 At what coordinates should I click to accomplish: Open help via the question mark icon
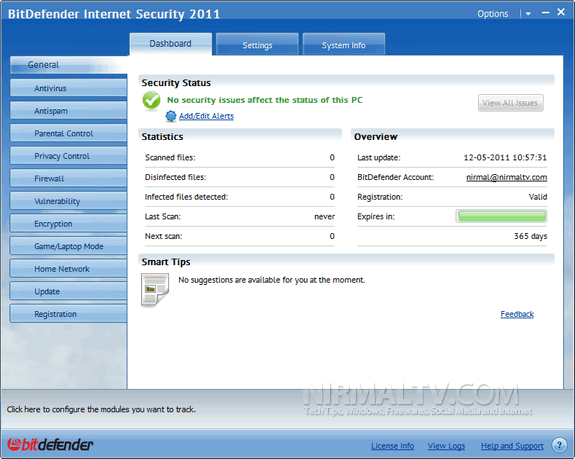pyautogui.click(x=559, y=445)
